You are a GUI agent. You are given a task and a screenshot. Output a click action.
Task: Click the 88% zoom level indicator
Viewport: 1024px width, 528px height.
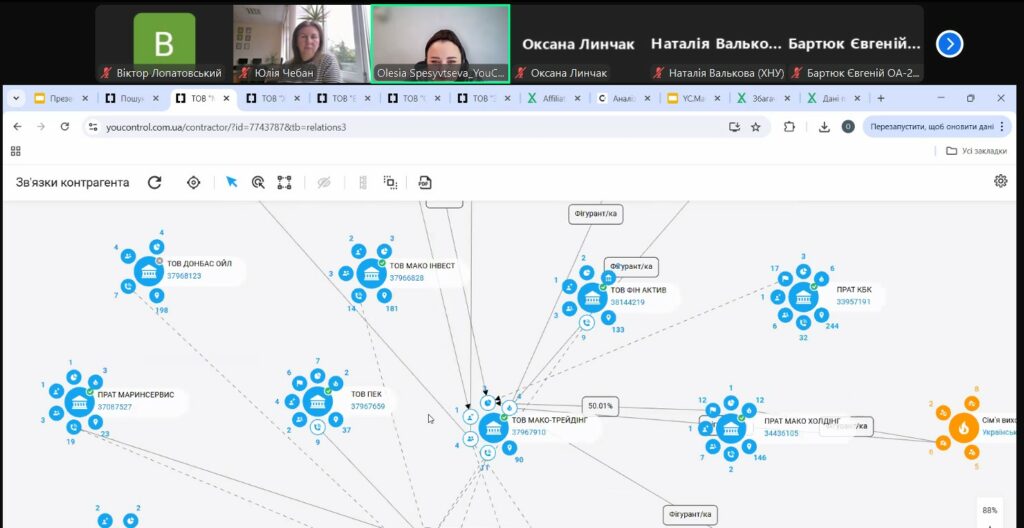click(989, 510)
